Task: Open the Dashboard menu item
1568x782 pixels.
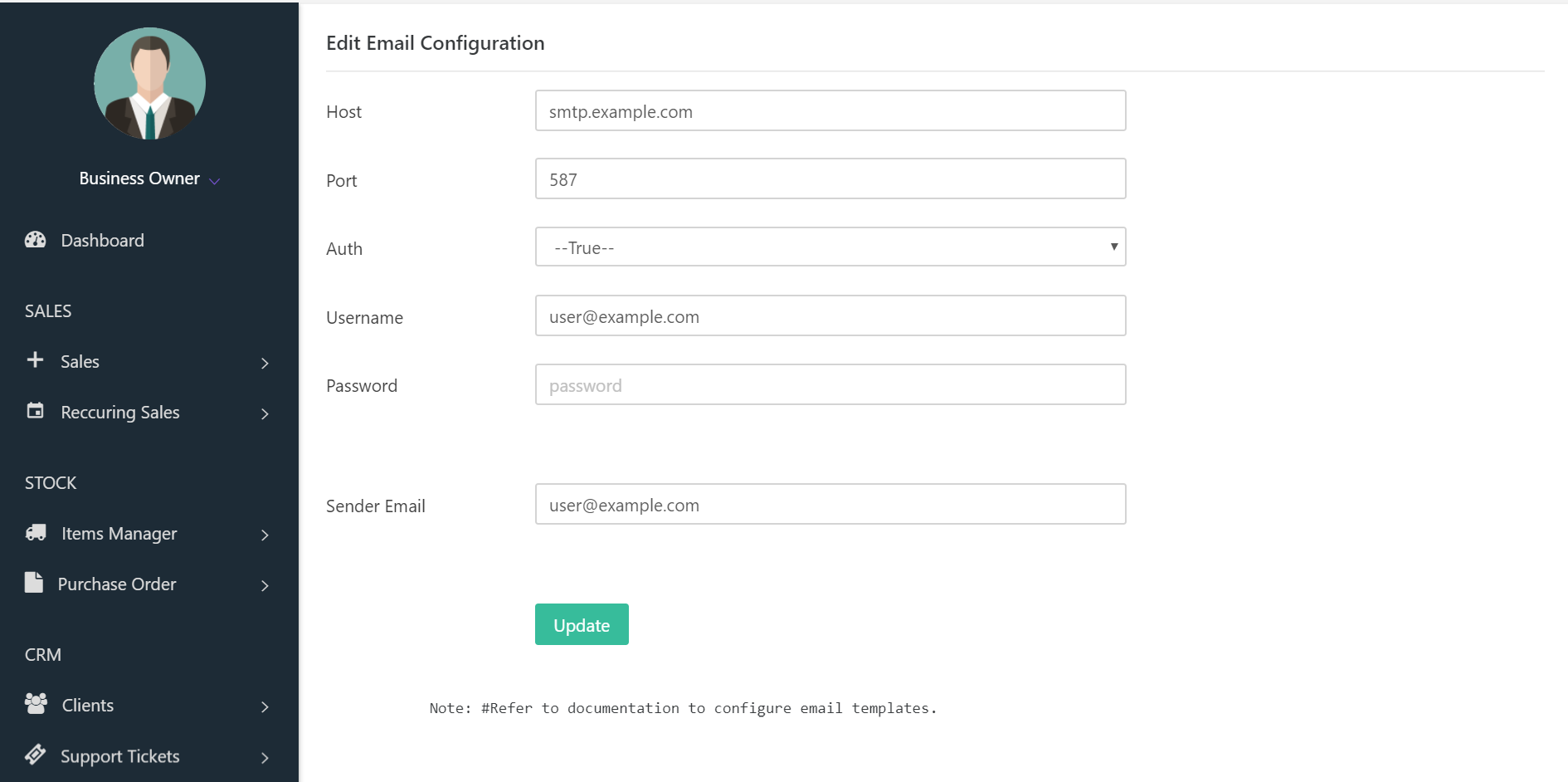Action: coord(102,241)
